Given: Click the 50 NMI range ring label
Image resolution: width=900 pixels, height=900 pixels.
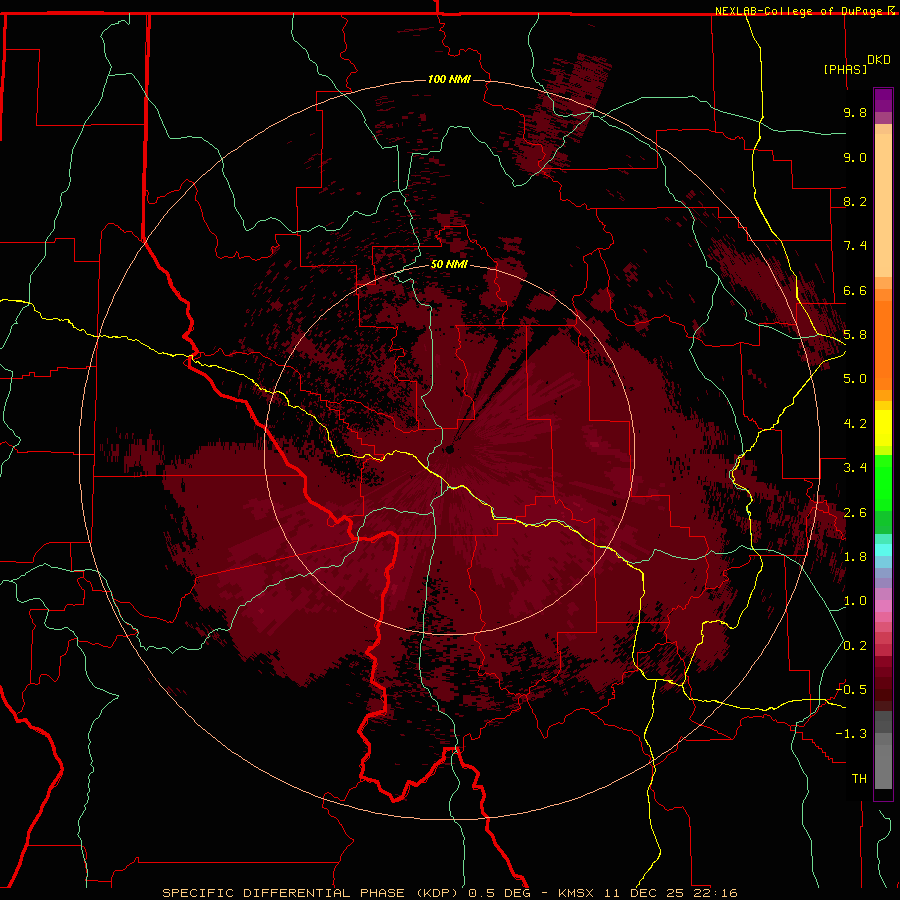Looking at the screenshot, I should click(449, 265).
